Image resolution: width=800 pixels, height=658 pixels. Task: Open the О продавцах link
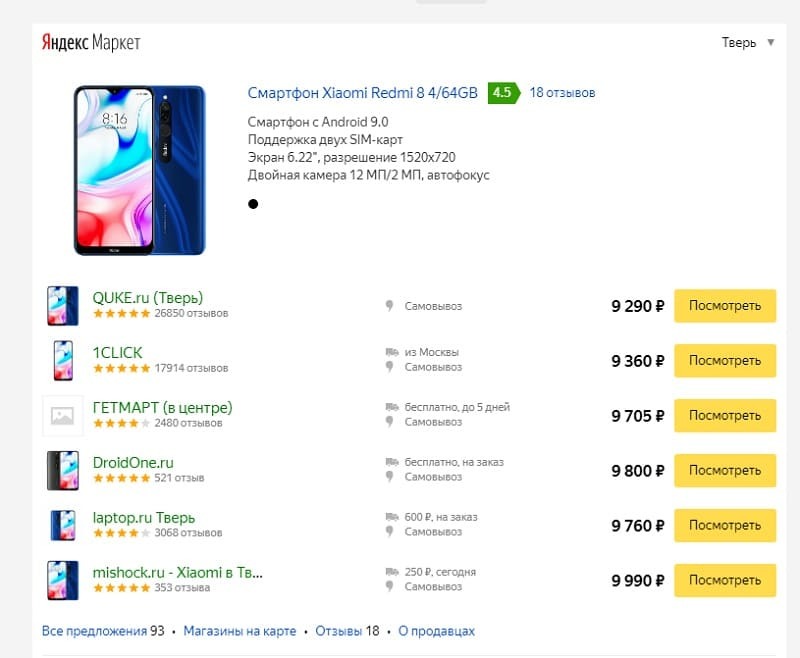(436, 631)
